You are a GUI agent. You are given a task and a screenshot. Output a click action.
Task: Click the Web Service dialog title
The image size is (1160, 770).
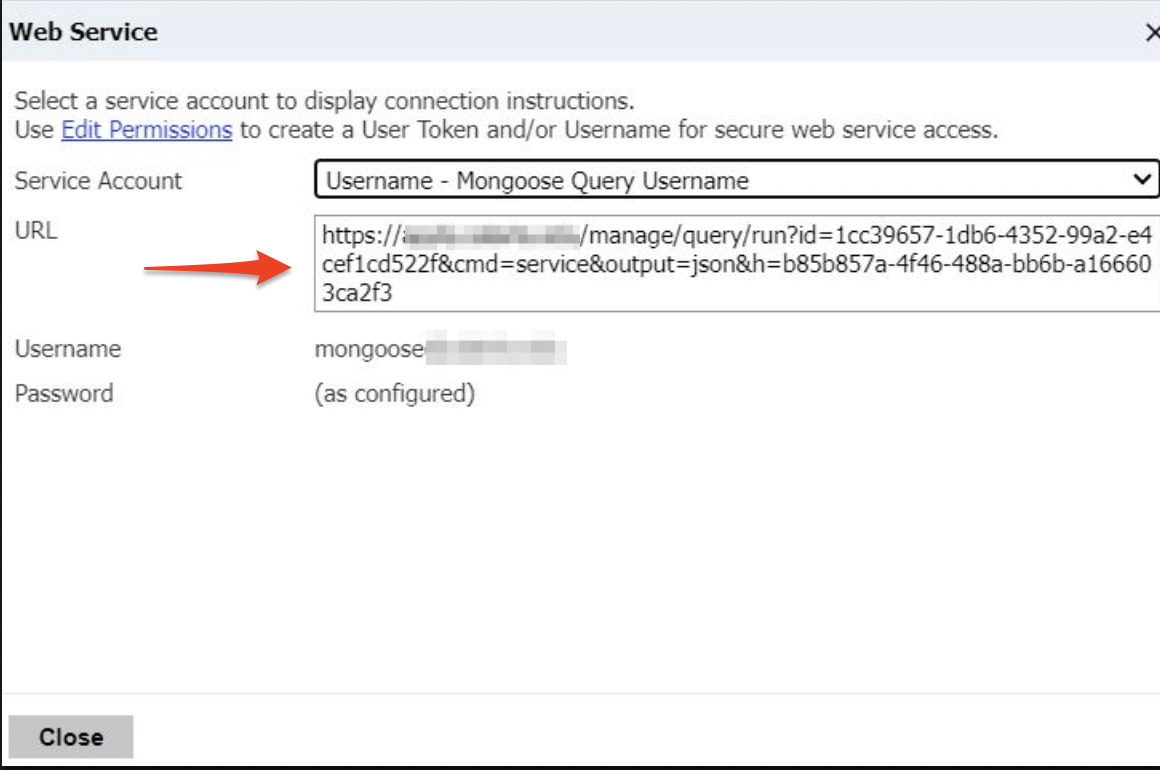point(83,32)
